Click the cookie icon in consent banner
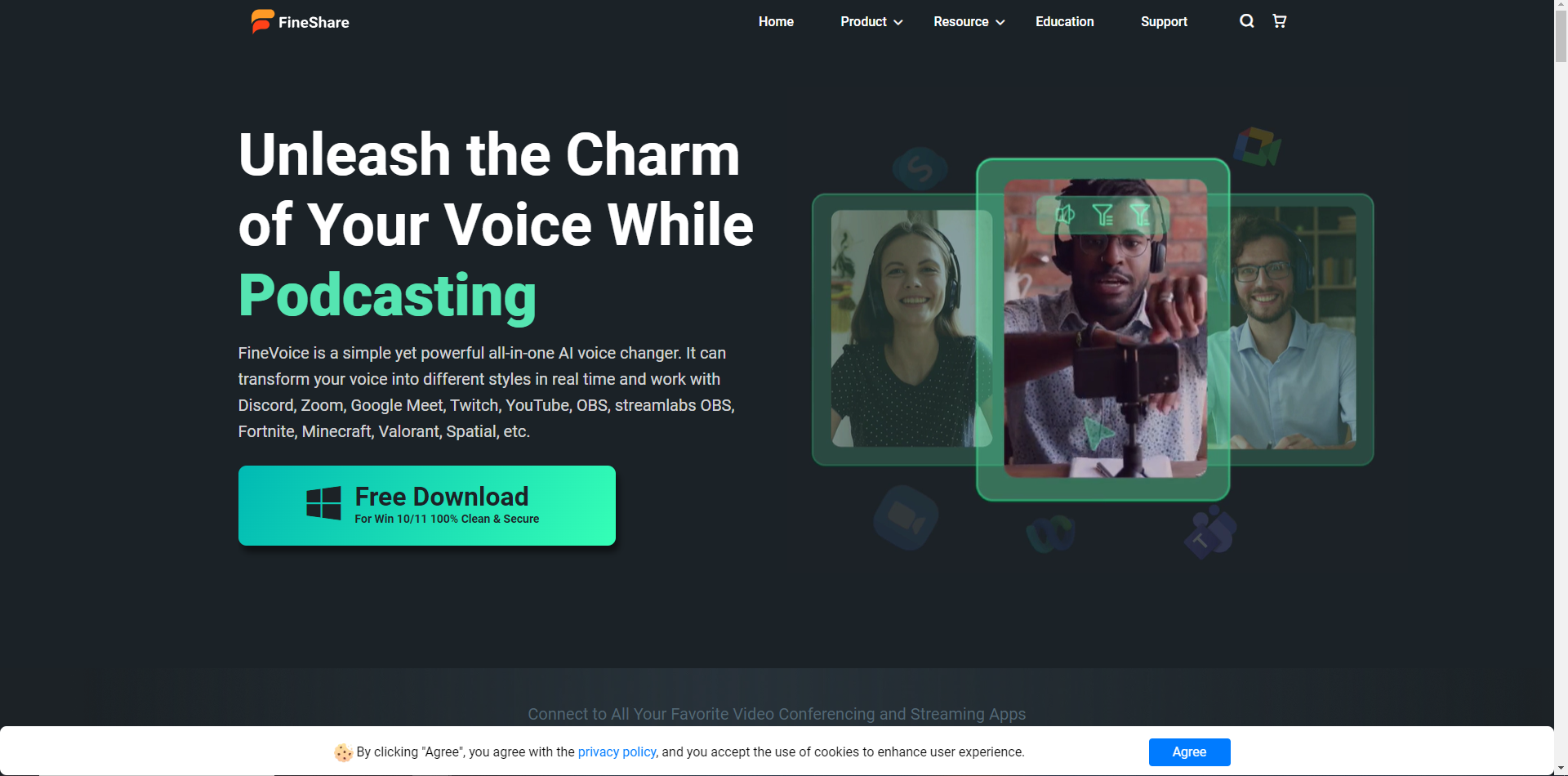 [x=343, y=752]
